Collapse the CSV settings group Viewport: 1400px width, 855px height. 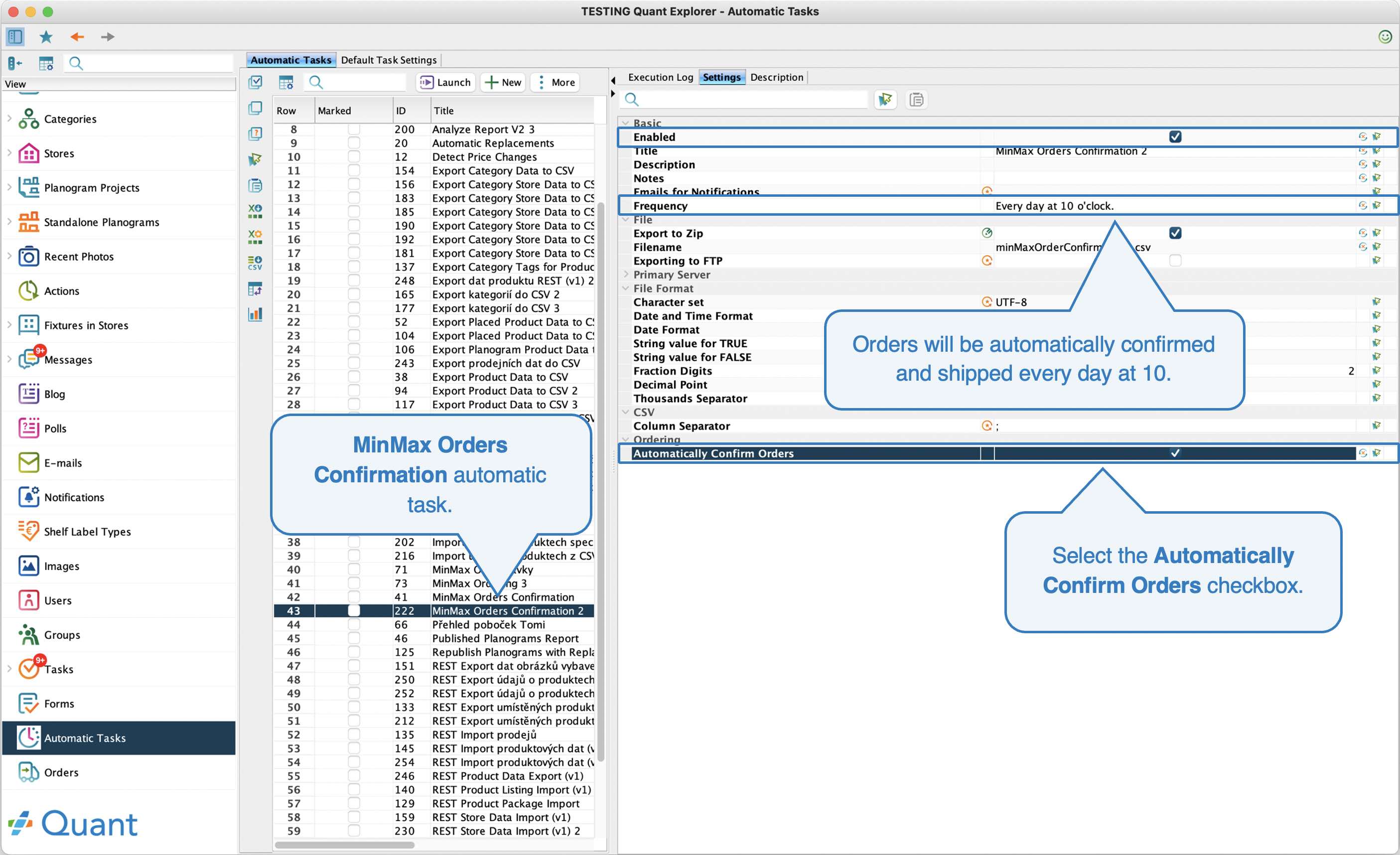pyautogui.click(x=625, y=412)
